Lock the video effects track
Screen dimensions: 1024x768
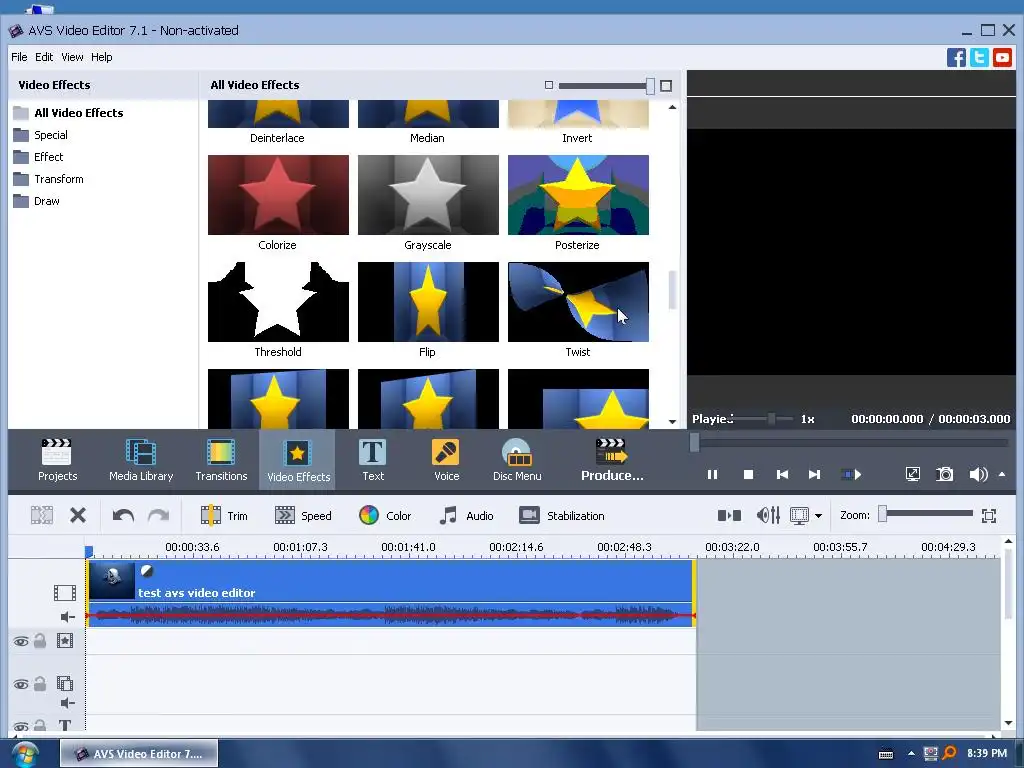[40, 641]
